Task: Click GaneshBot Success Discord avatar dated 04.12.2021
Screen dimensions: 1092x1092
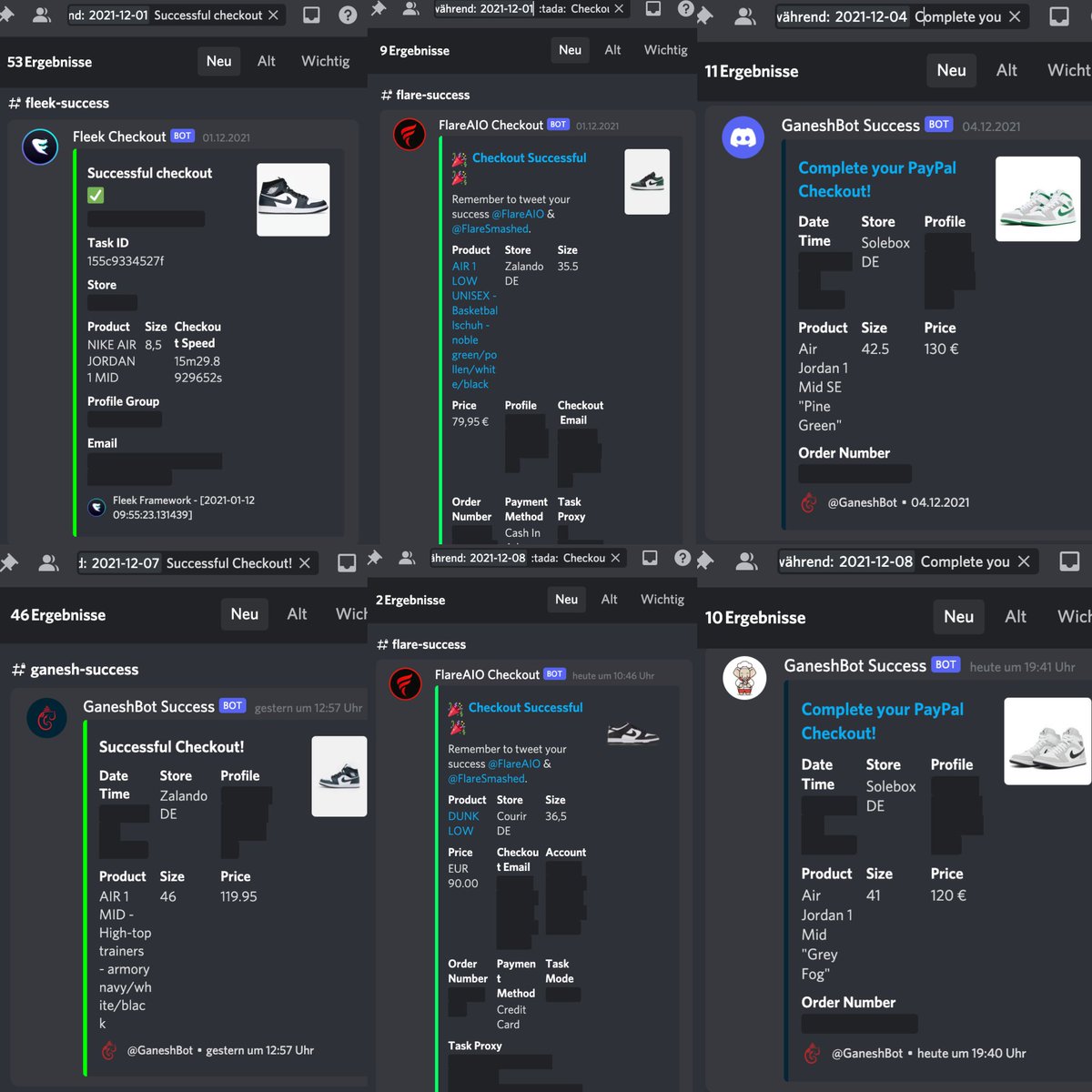Action: (743, 137)
